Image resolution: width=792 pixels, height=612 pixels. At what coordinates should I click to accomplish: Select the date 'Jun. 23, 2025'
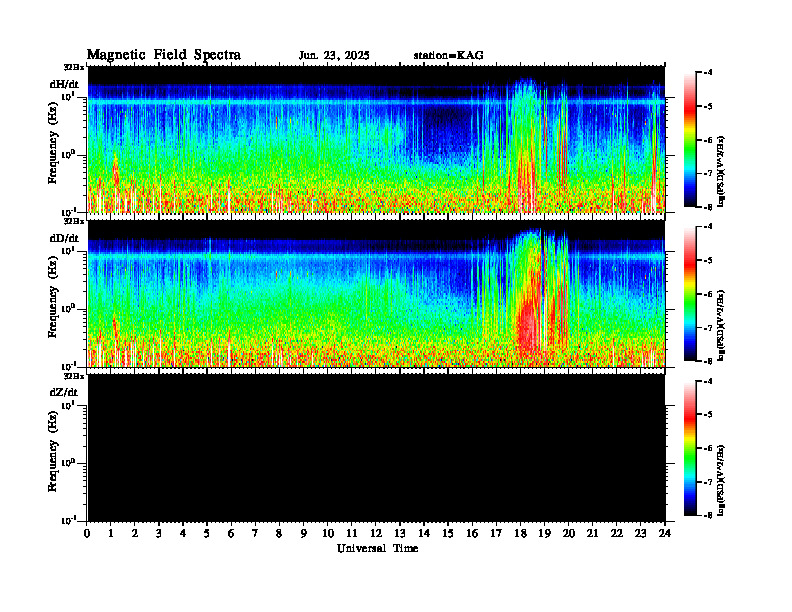point(334,56)
